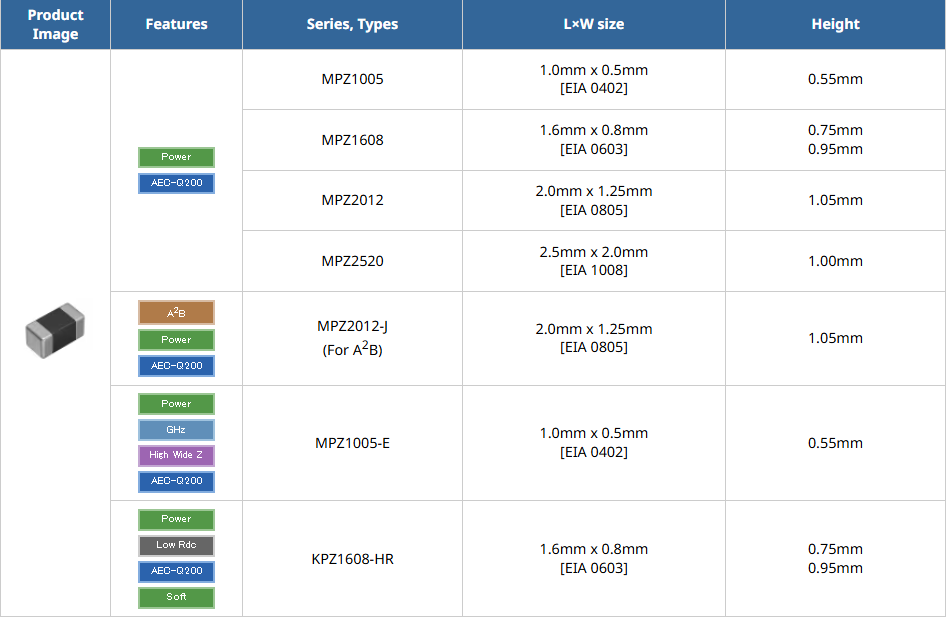Click the Series, Types column header
The image size is (946, 617).
[x=352, y=24]
